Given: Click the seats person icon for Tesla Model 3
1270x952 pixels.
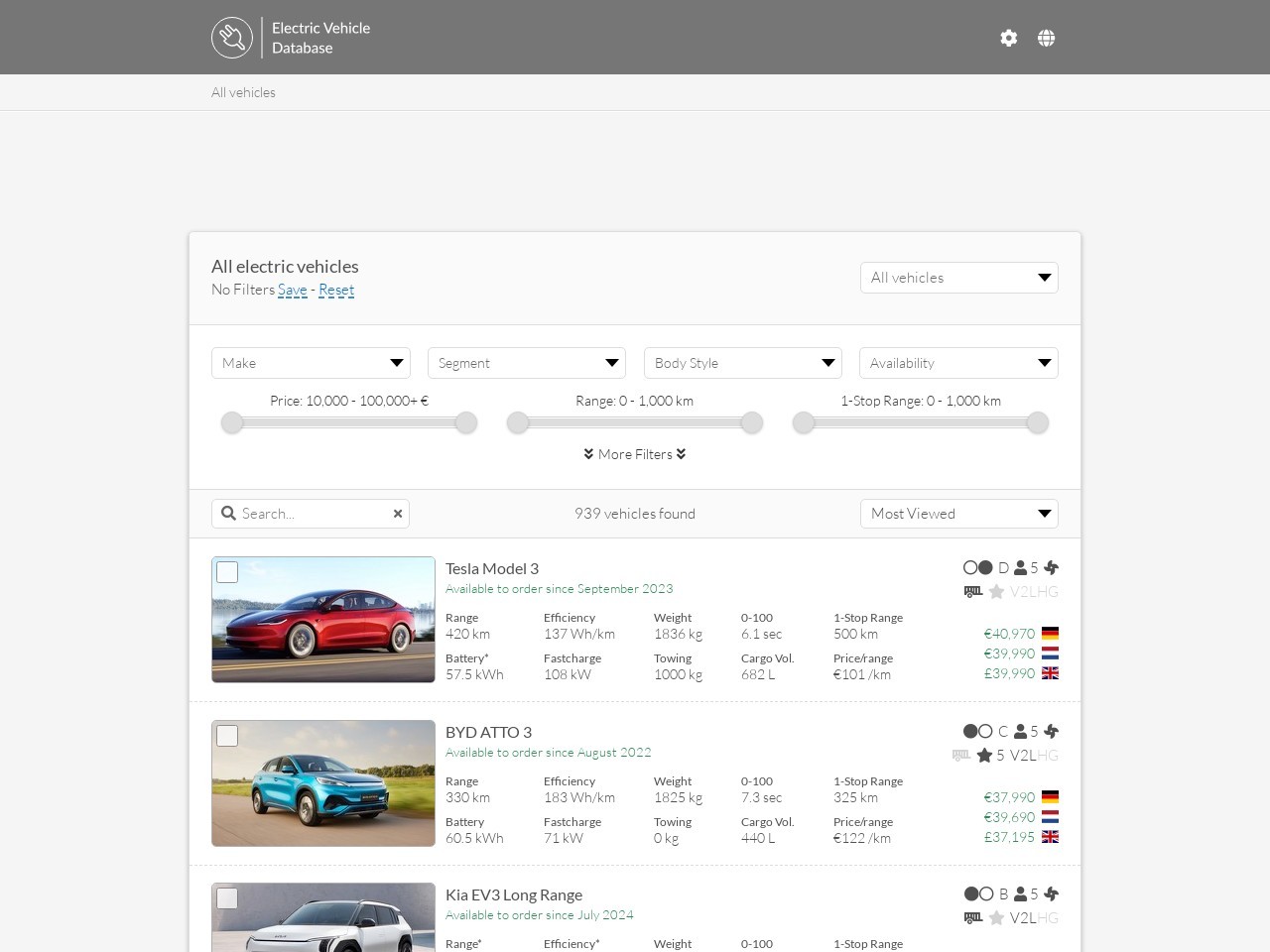Looking at the screenshot, I should (x=1020, y=568).
